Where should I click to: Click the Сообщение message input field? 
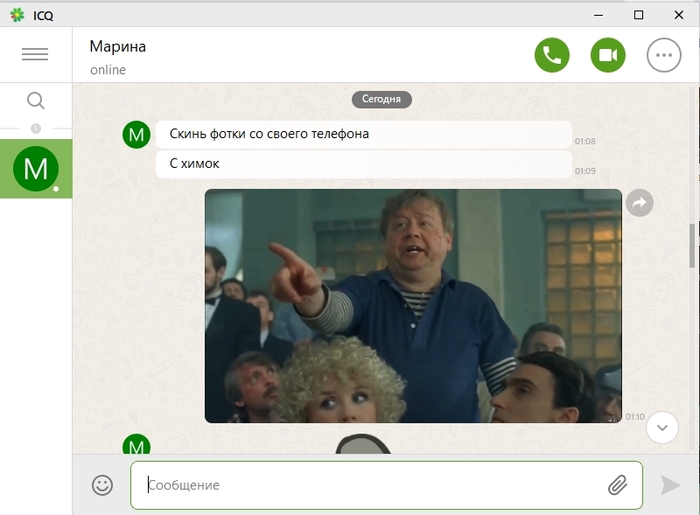coord(370,485)
